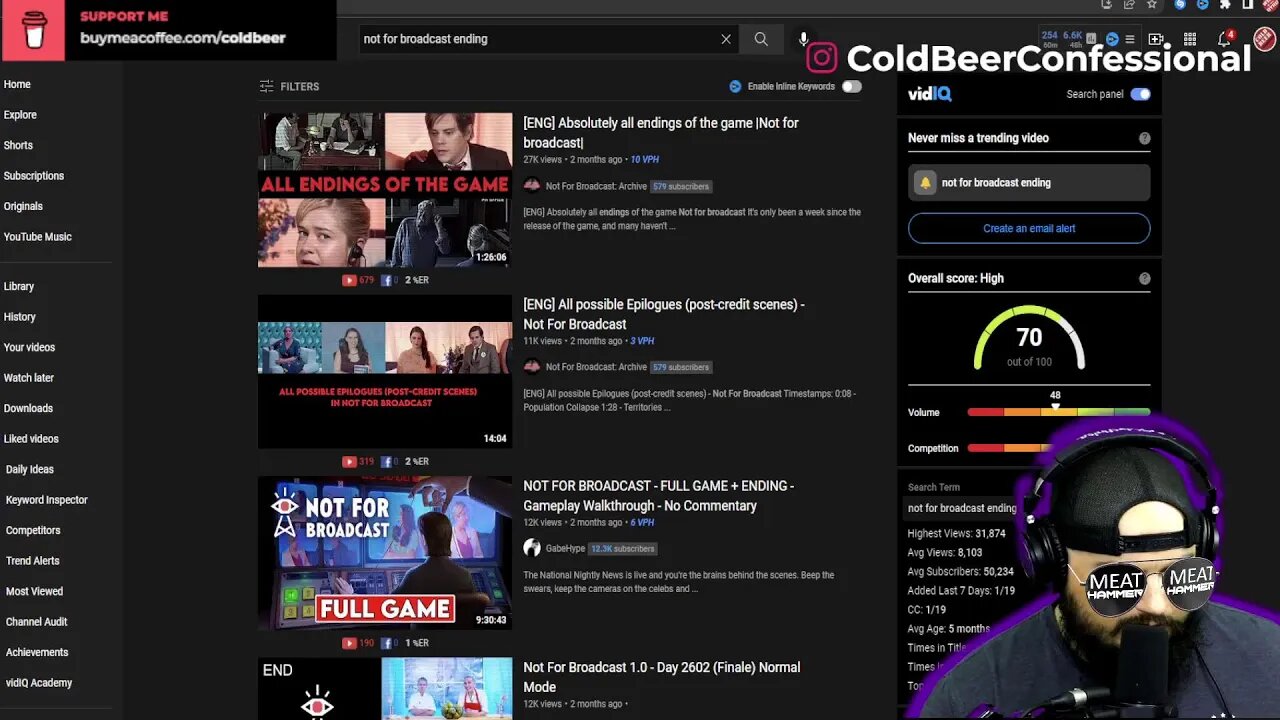Activate voice search microphone icon
The height and width of the screenshot is (720, 1280).
803,39
